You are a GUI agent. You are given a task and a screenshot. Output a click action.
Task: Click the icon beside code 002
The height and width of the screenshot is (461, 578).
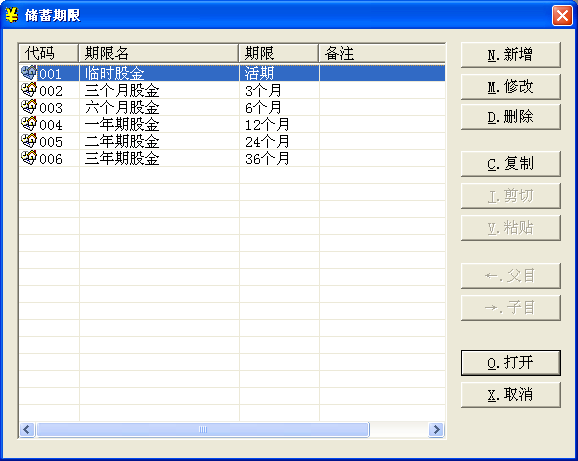pyautogui.click(x=29, y=90)
